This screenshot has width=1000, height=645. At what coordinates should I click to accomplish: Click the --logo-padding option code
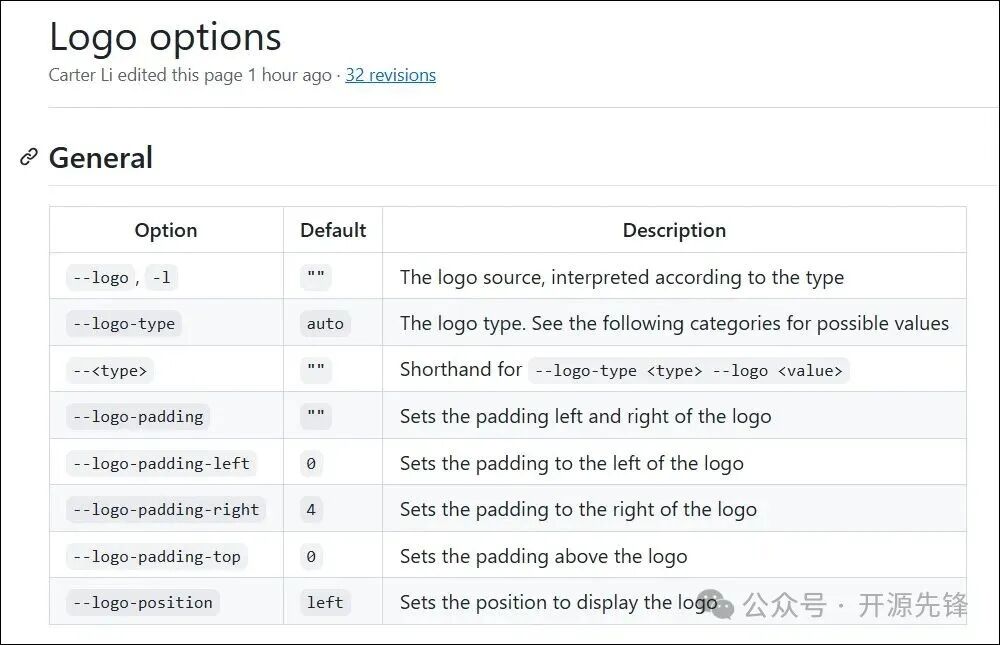pyautogui.click(x=138, y=416)
